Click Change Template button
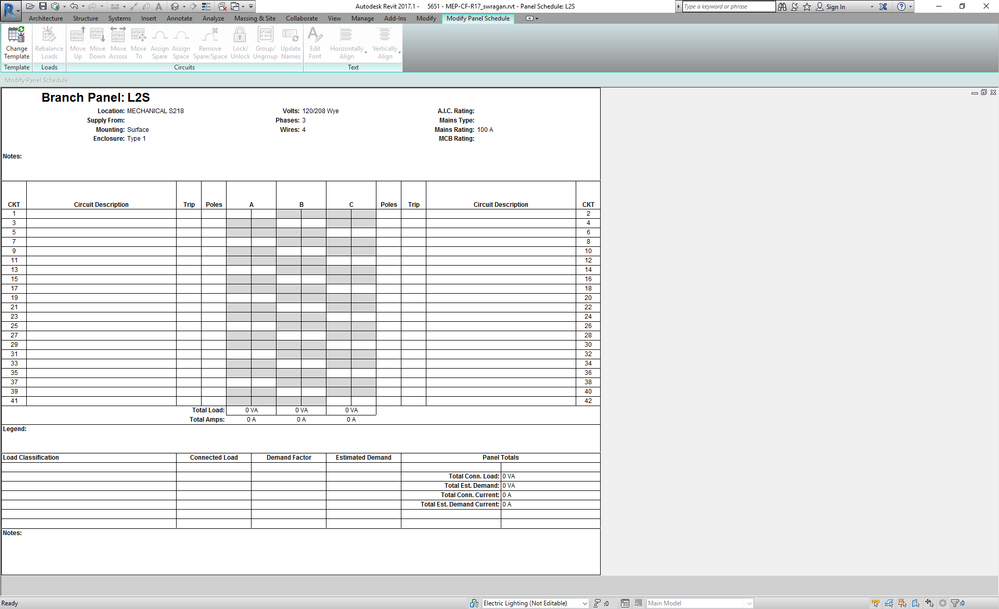This screenshot has height=609, width=999. [x=17, y=43]
